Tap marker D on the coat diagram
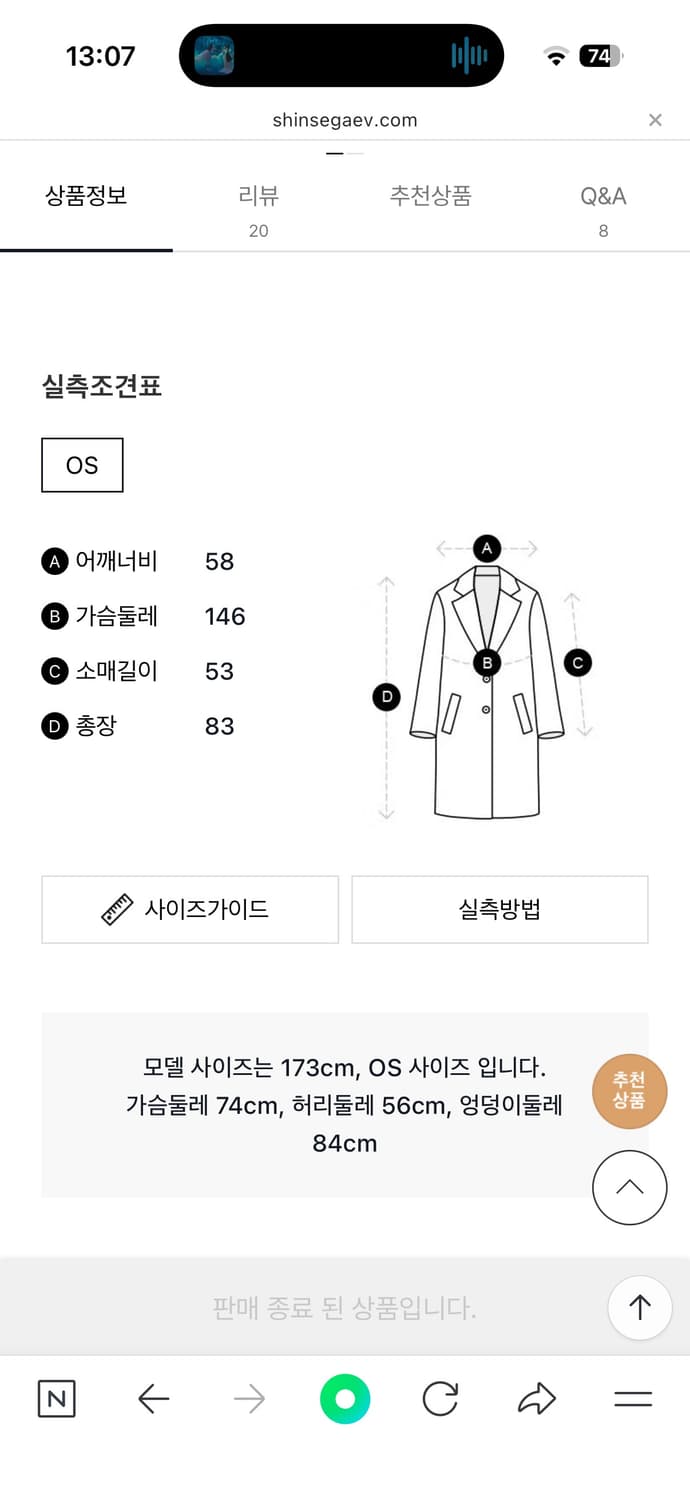The image size is (690, 1500). [386, 697]
